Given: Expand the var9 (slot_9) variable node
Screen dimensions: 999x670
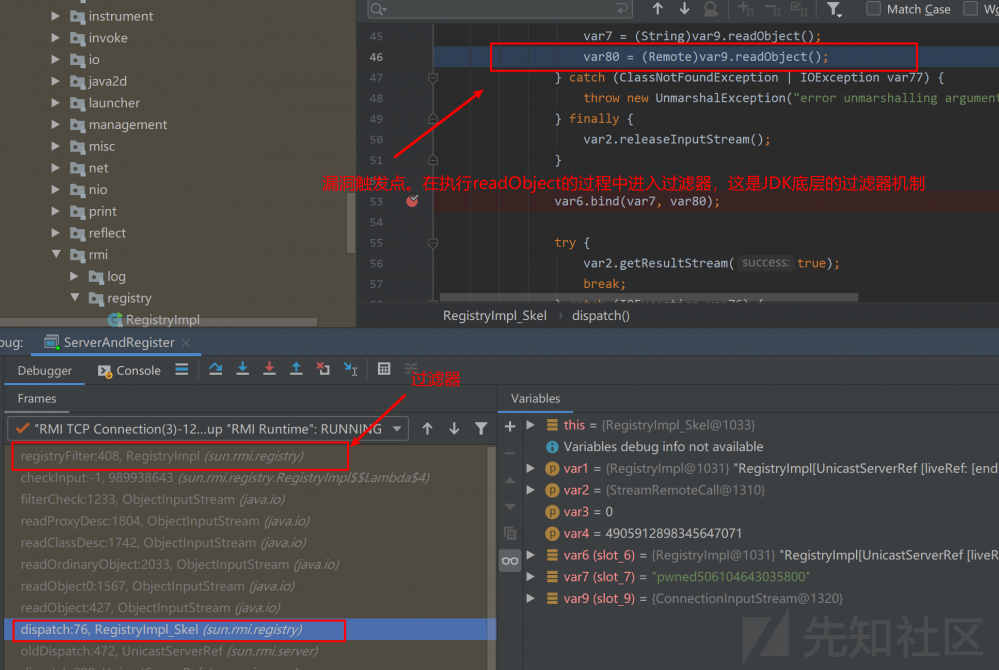Looking at the screenshot, I should [530, 598].
